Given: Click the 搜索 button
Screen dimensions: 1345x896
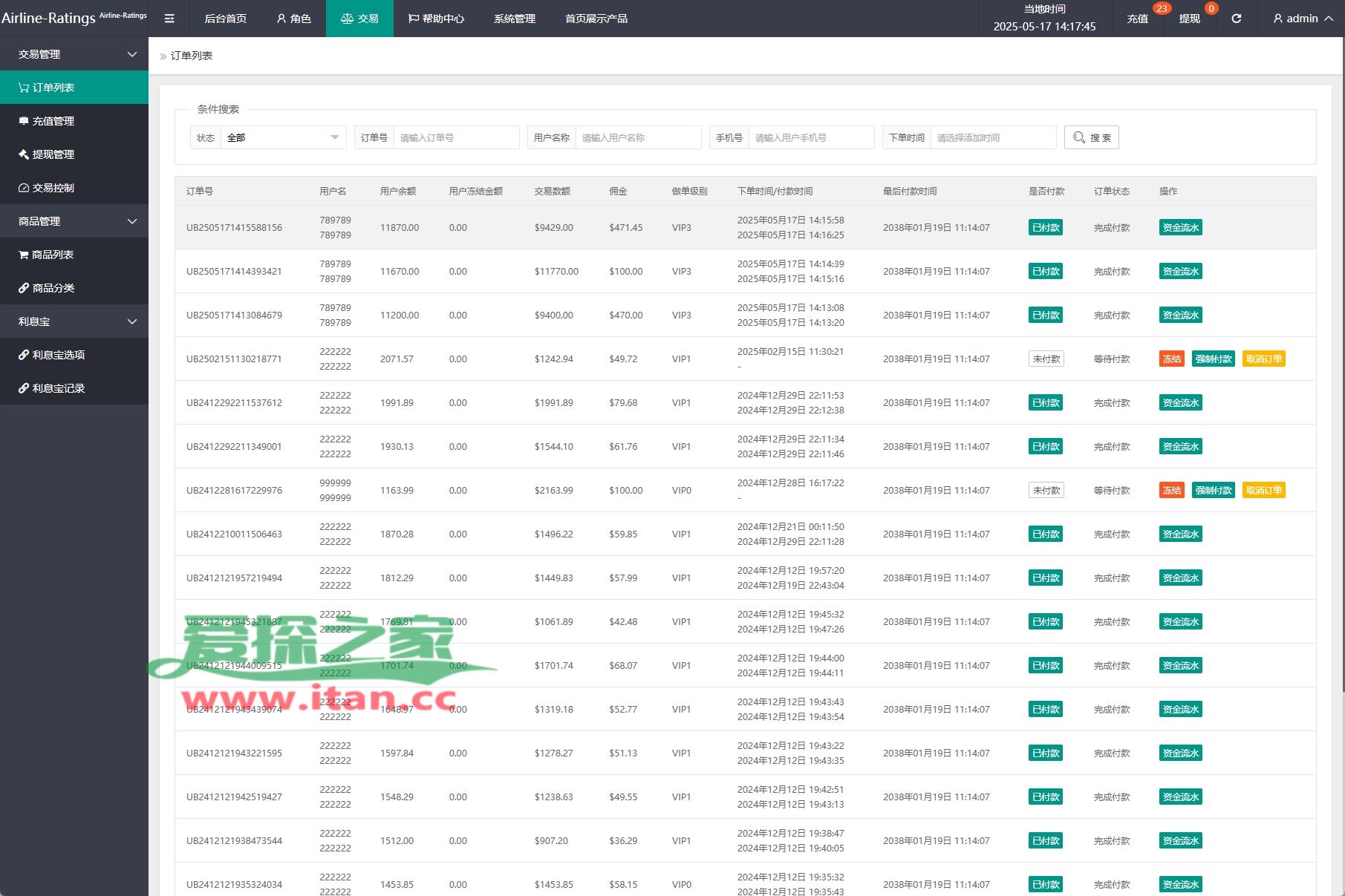Looking at the screenshot, I should click(x=1091, y=137).
